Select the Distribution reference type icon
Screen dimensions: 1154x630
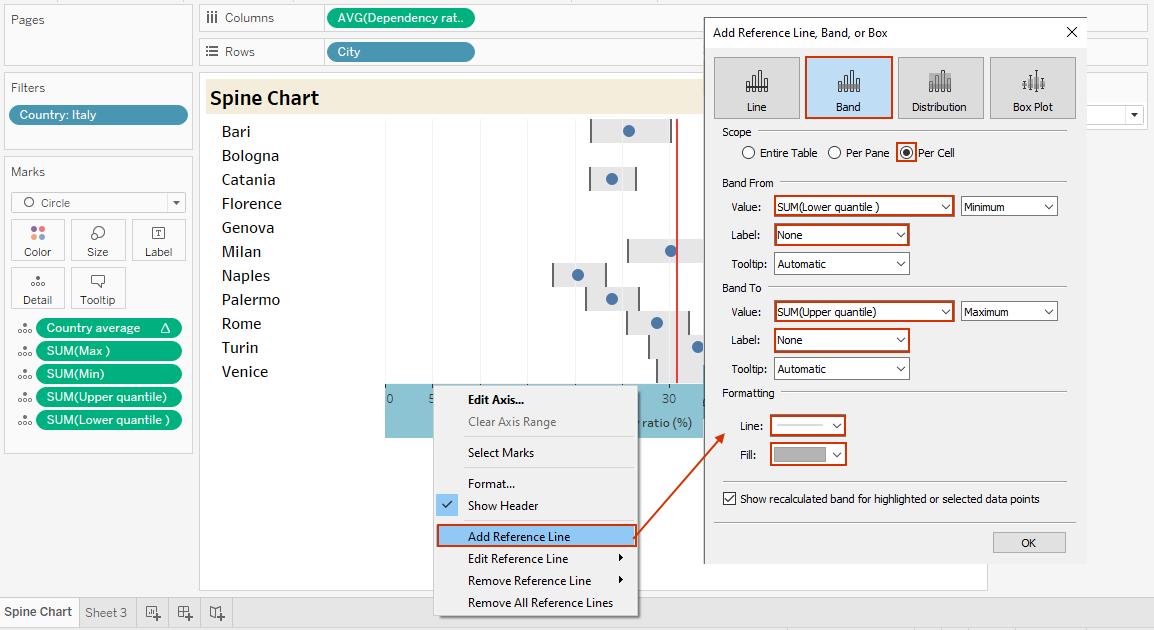940,87
